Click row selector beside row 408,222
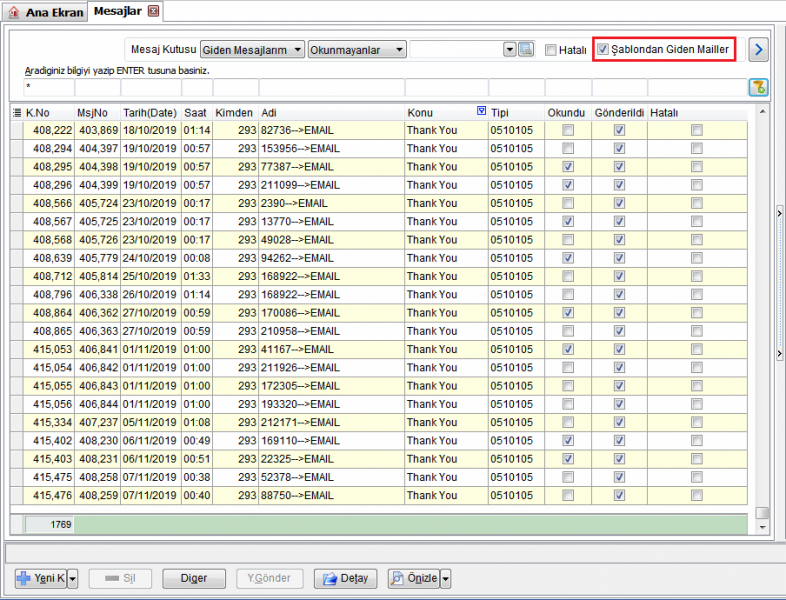This screenshot has width=786, height=600. pos(17,130)
